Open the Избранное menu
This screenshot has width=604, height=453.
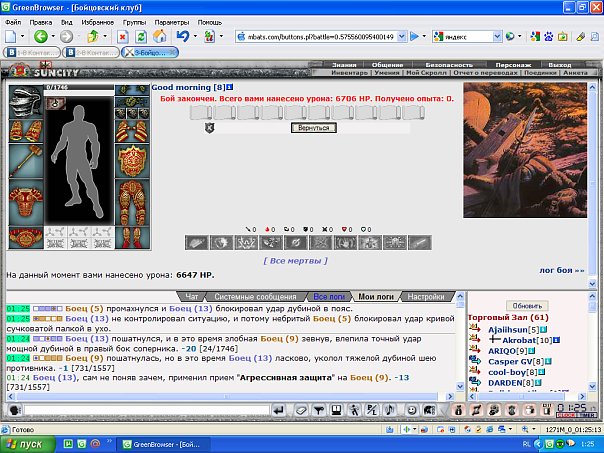pos(97,22)
